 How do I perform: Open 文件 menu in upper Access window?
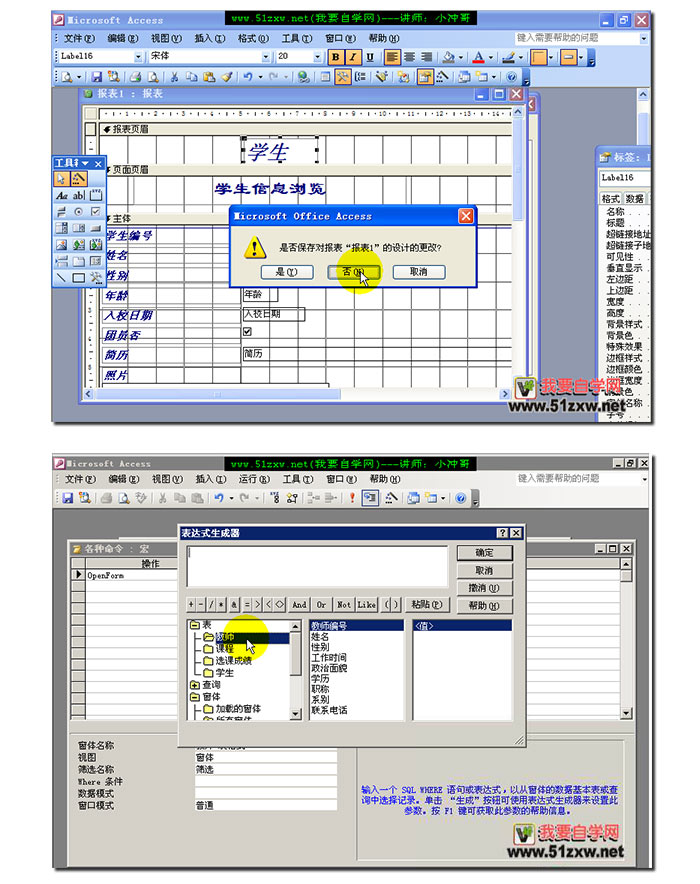(x=79, y=38)
